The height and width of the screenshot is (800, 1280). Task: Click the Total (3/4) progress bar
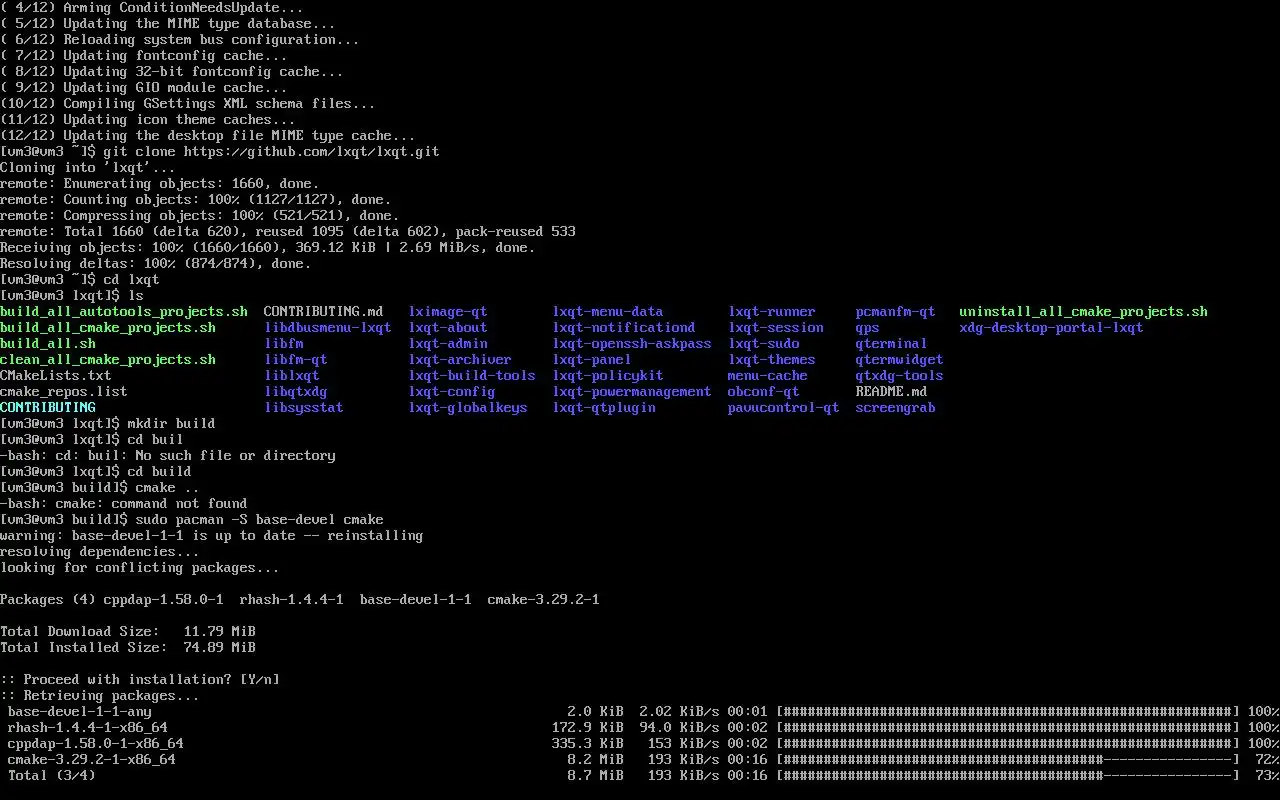(x=1008, y=776)
